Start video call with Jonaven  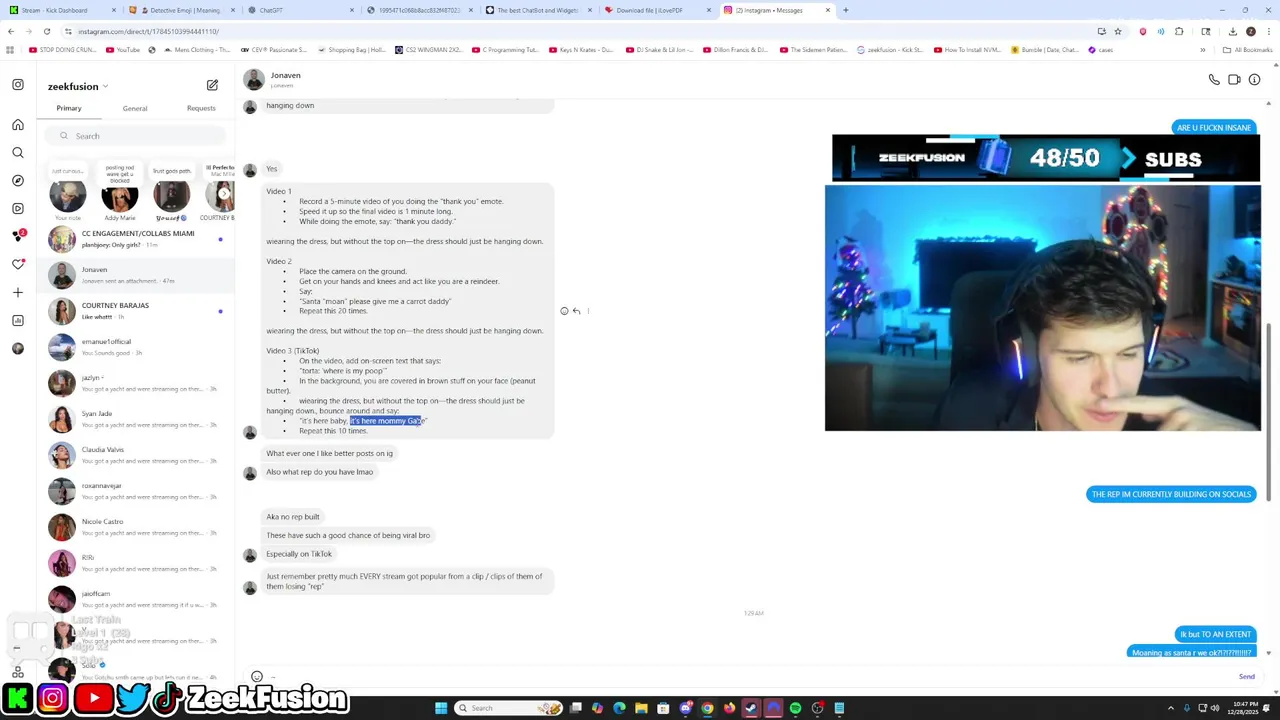click(x=1234, y=80)
